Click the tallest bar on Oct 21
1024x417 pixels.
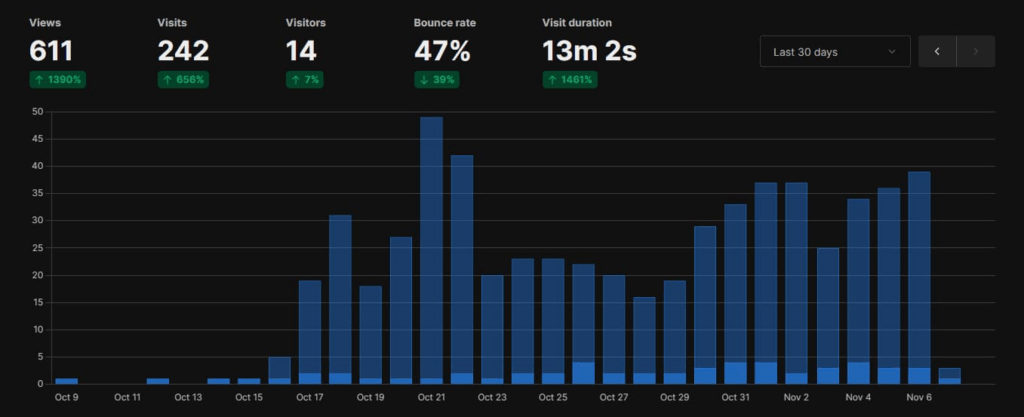click(431, 250)
